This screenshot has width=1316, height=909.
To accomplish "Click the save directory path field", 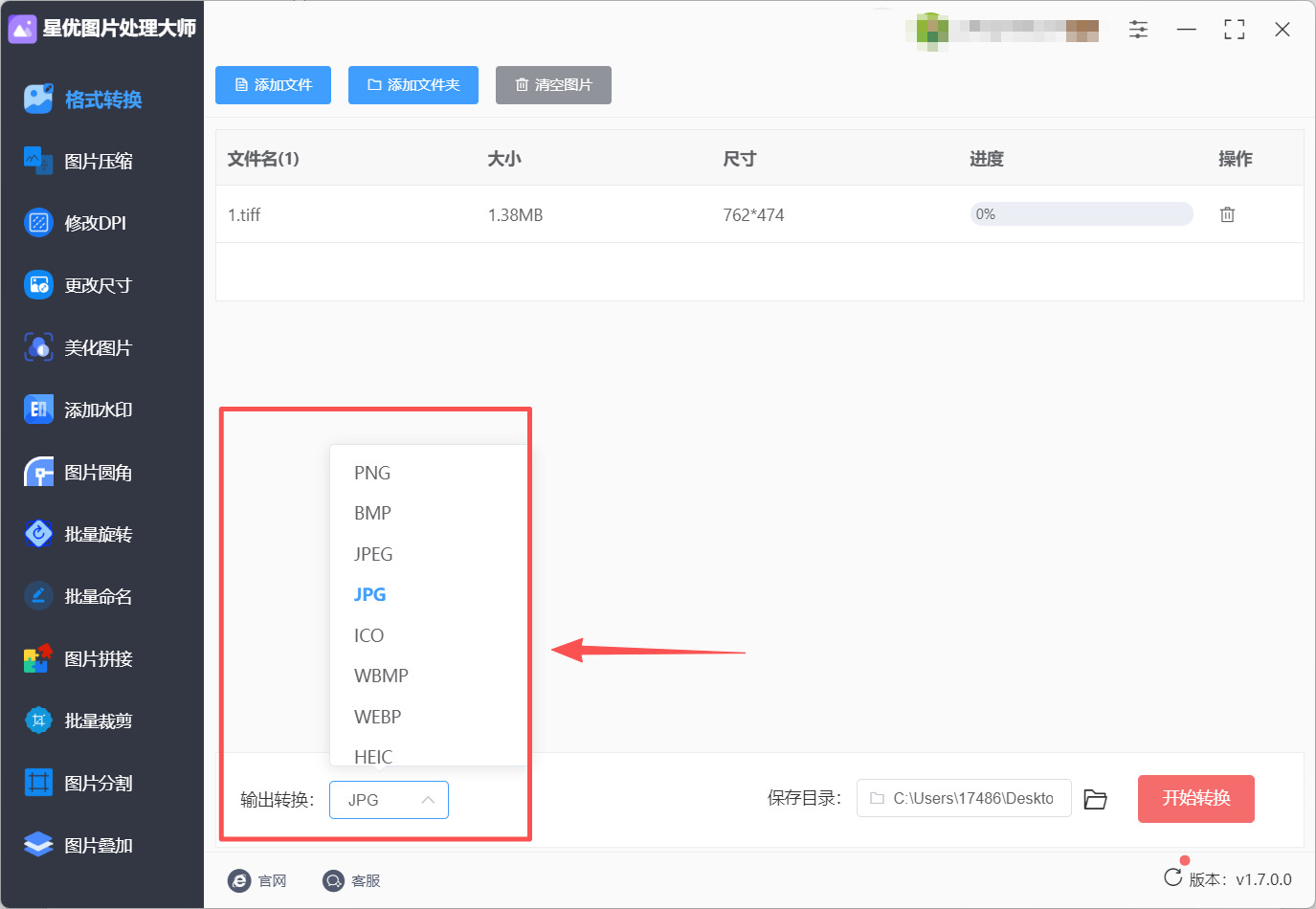I will coord(964,798).
